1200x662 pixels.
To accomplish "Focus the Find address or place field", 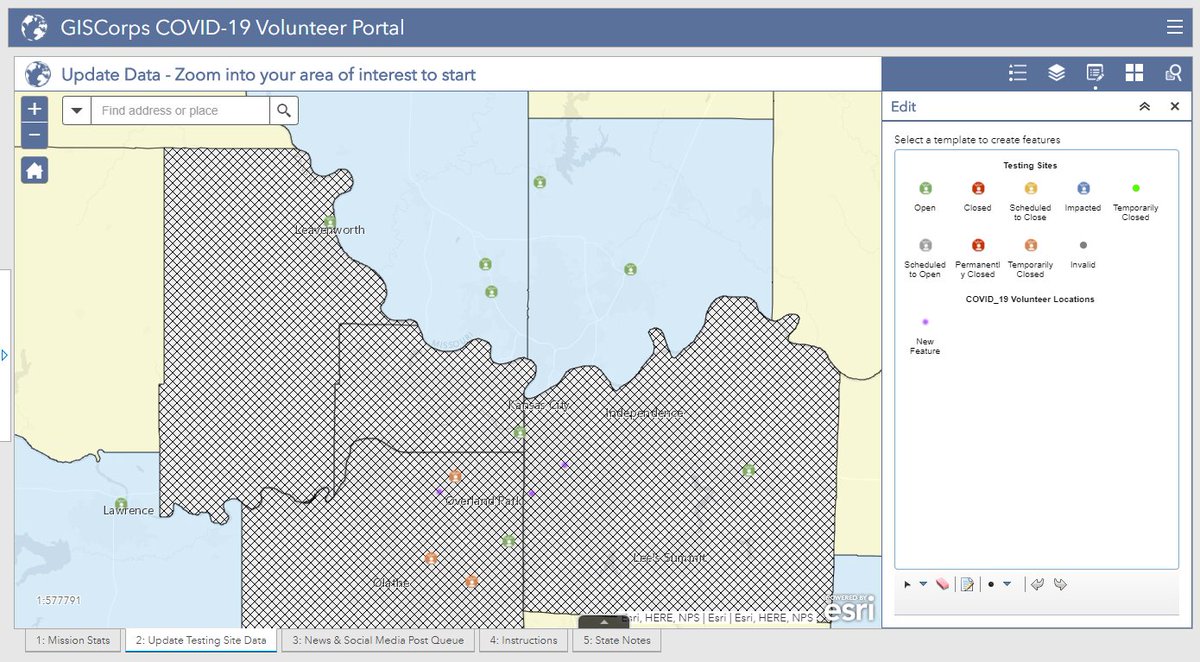I will (x=180, y=111).
